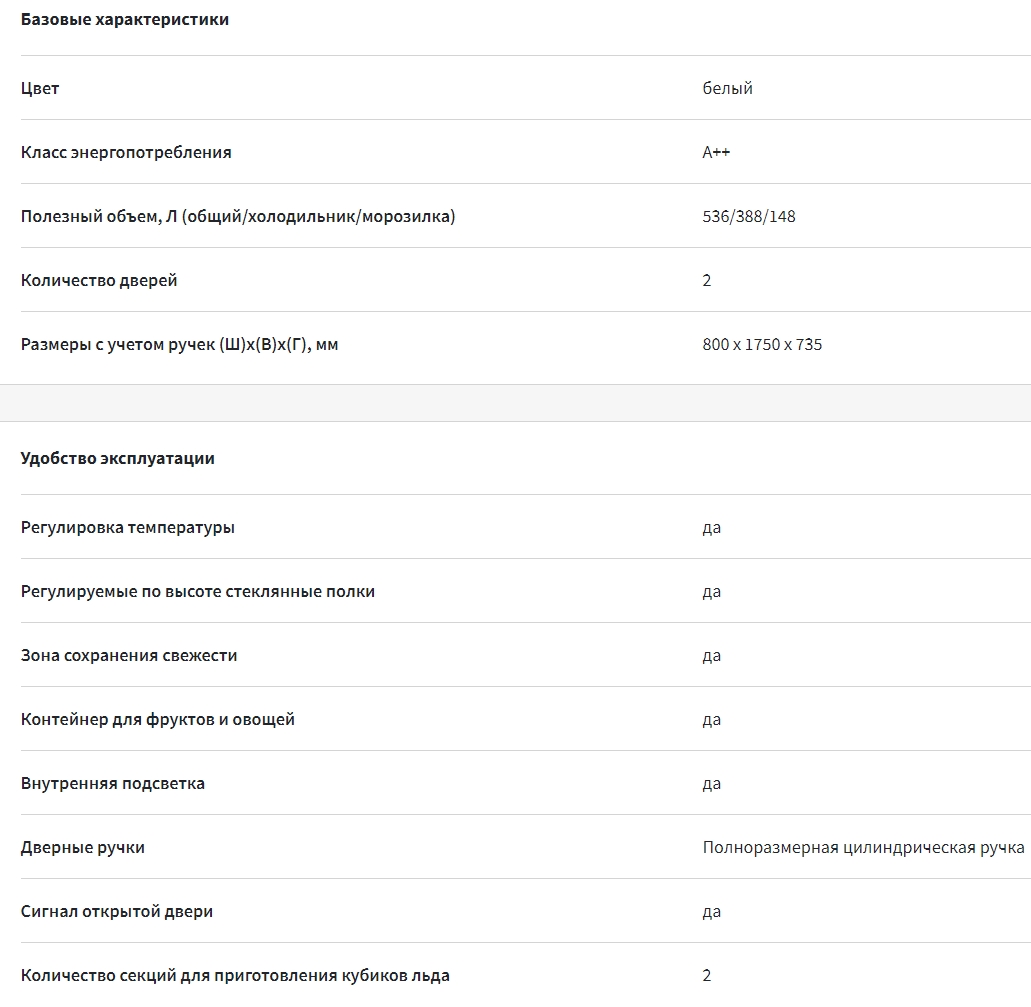Select the "белый" color value
Viewport: 1031px width, 1007px height.
coord(727,88)
